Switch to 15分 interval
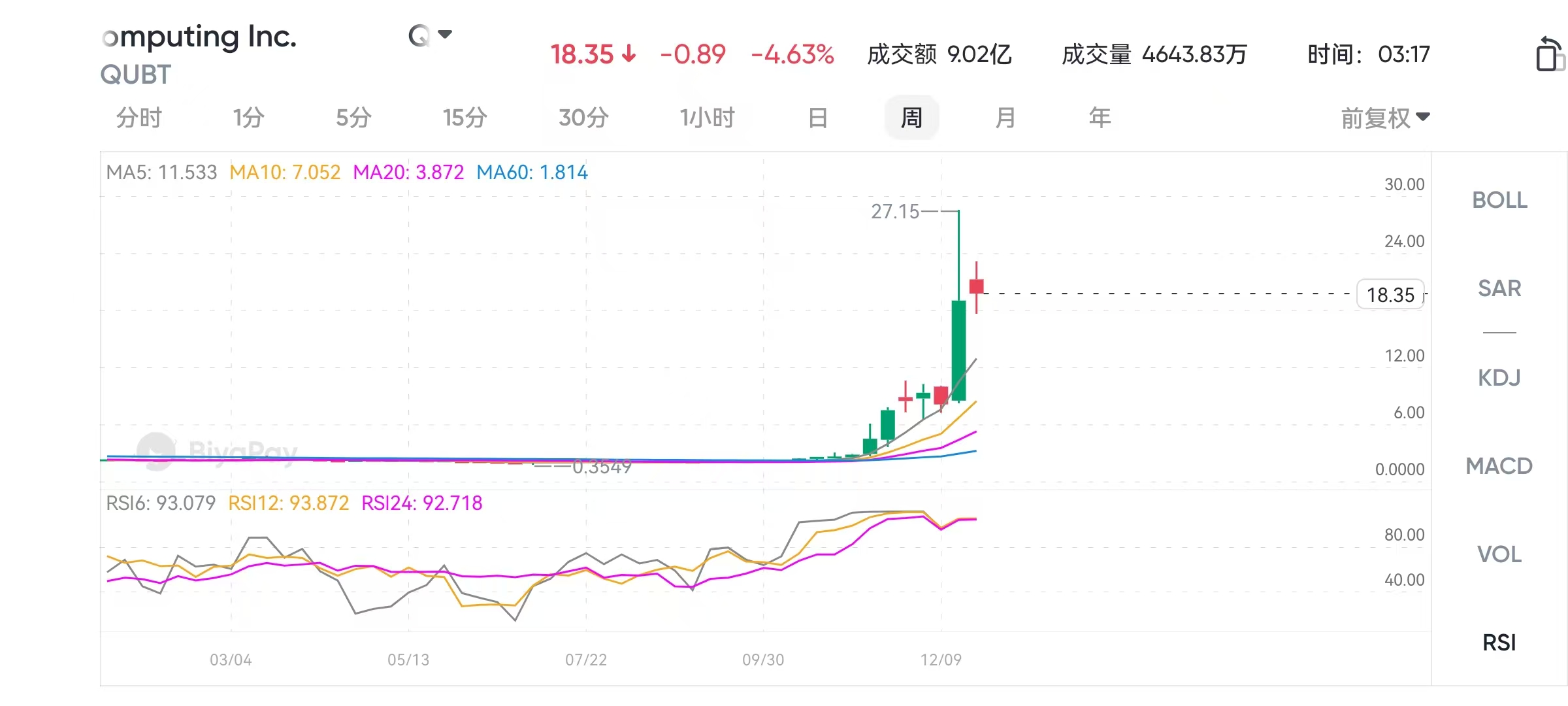Viewport: 1568px width, 706px height. pyautogui.click(x=465, y=118)
